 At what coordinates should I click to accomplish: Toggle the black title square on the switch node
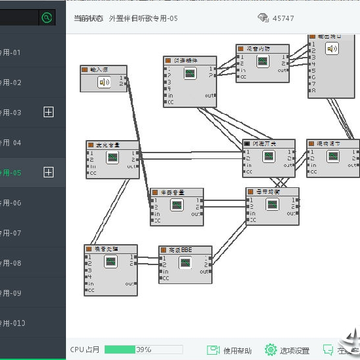pyautogui.click(x=247, y=144)
